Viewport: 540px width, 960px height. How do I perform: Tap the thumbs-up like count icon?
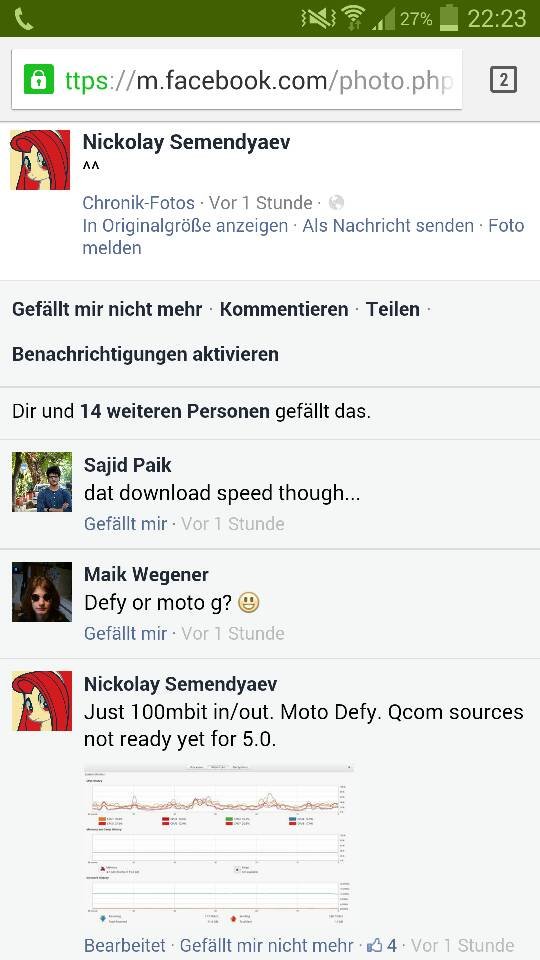click(x=373, y=945)
